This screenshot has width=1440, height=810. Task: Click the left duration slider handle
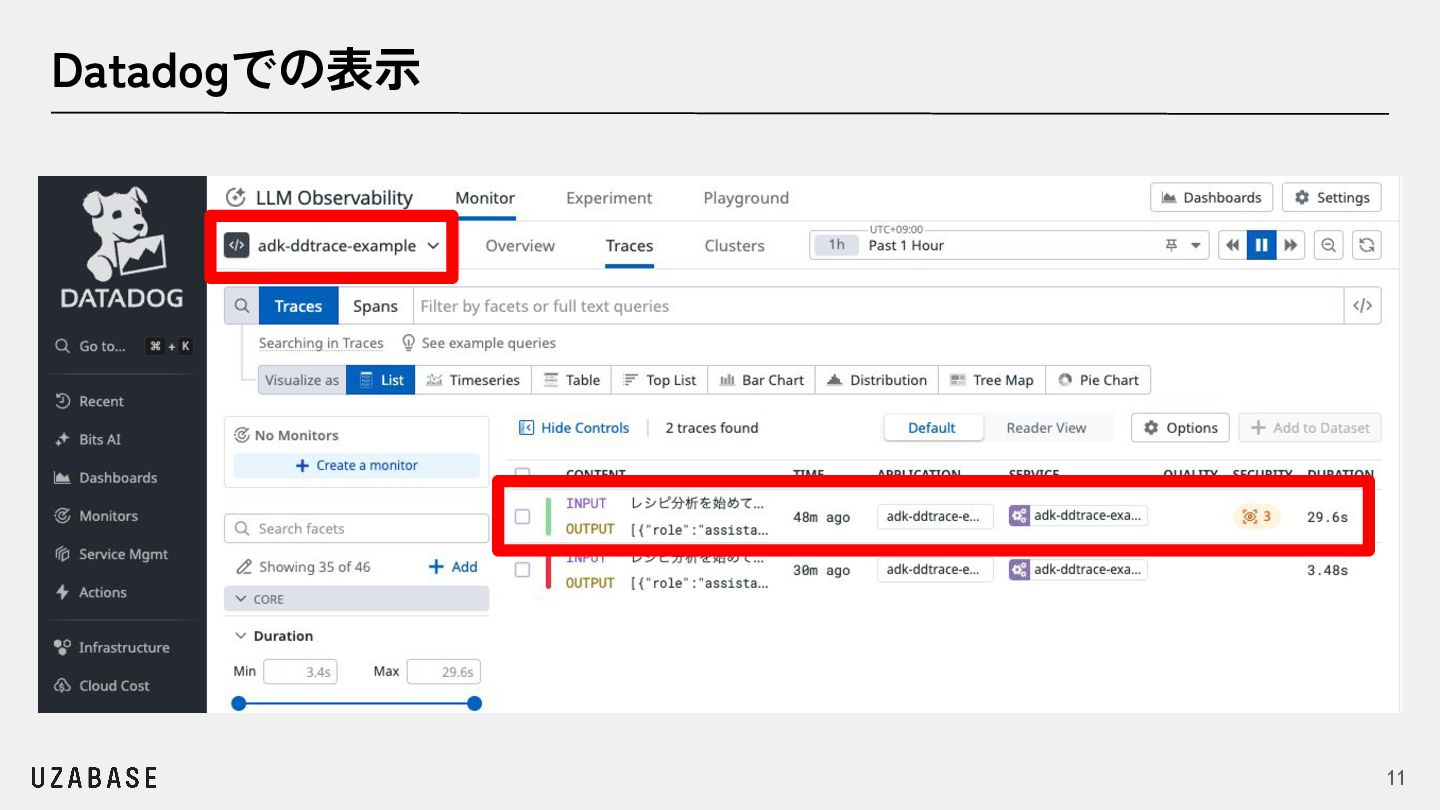[x=238, y=704]
